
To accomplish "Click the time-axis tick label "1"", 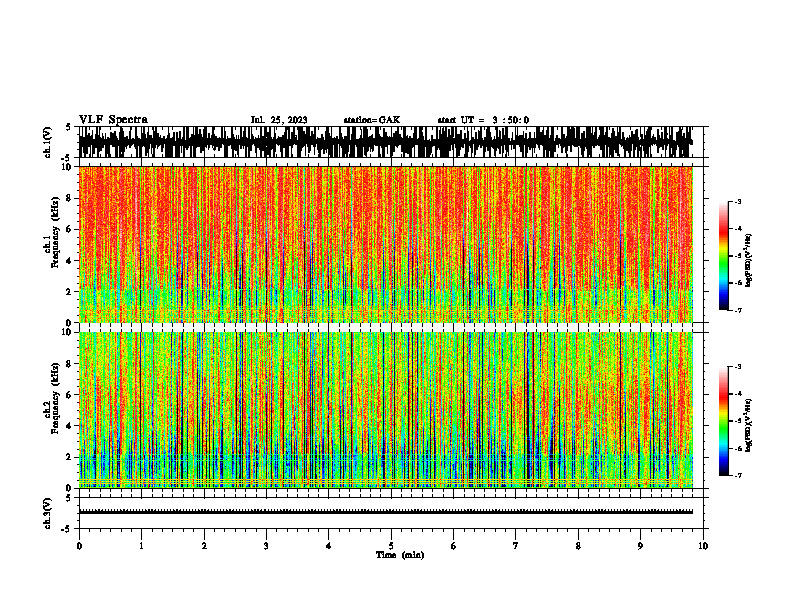I will click(x=141, y=546).
